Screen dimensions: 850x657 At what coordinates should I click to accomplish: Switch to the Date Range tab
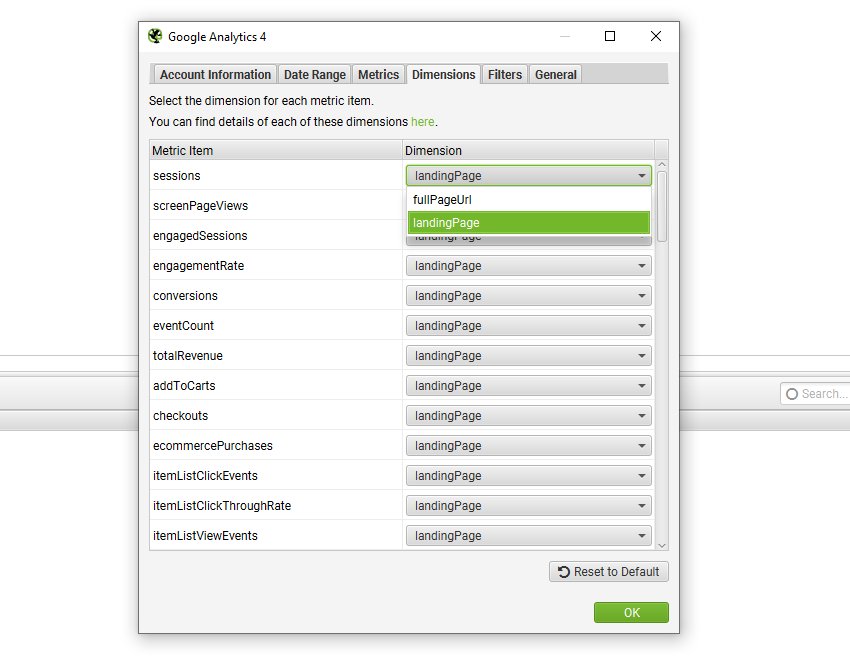(x=314, y=74)
